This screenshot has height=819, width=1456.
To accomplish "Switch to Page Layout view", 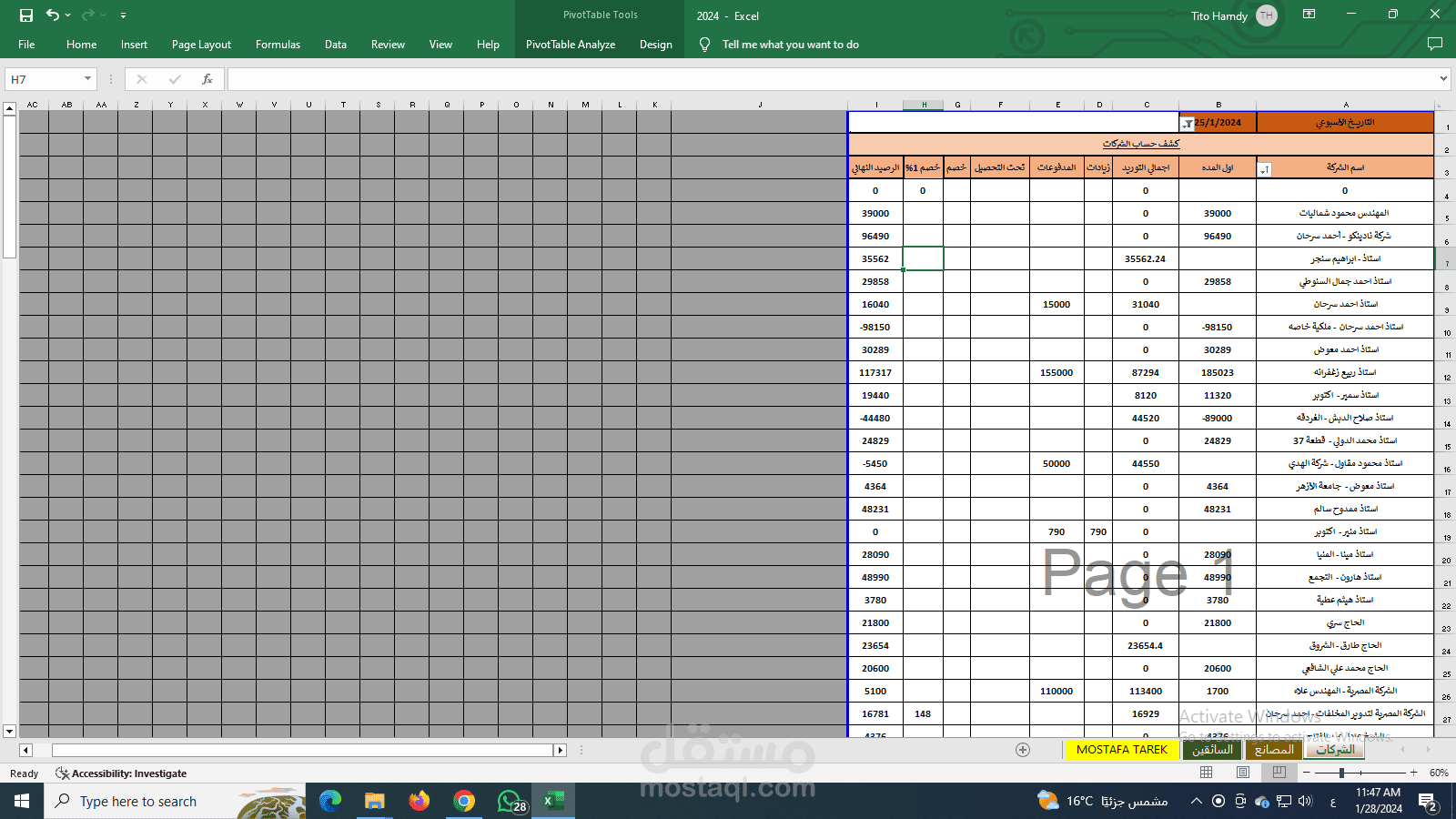I will point(1243,773).
